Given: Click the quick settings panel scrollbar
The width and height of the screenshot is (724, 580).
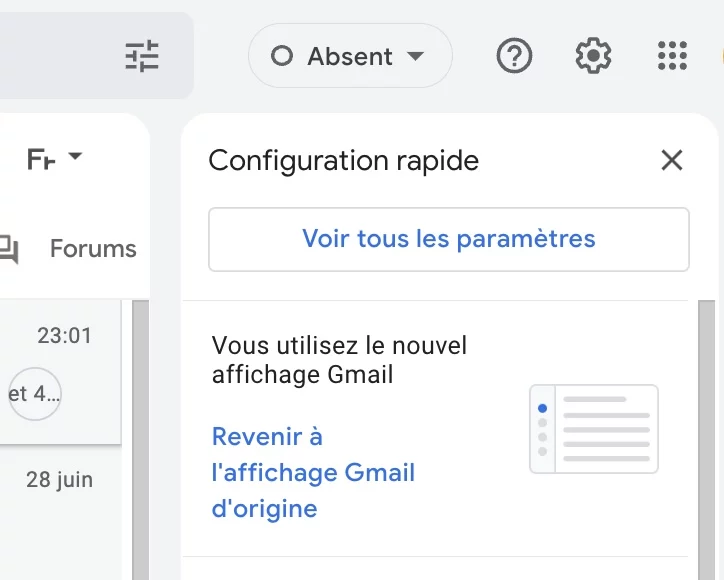Looking at the screenshot, I should click(x=706, y=440).
